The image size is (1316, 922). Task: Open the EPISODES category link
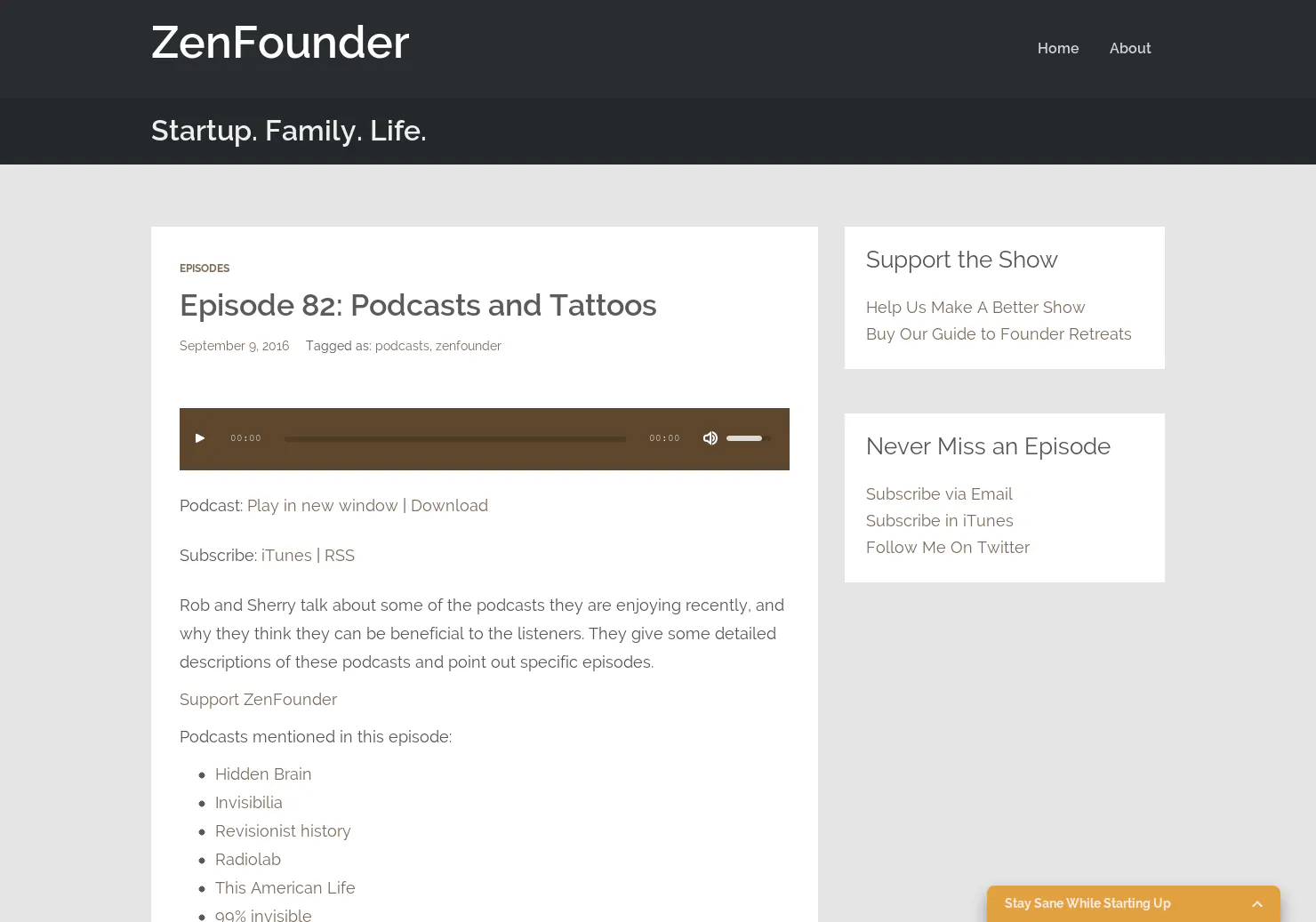205,269
